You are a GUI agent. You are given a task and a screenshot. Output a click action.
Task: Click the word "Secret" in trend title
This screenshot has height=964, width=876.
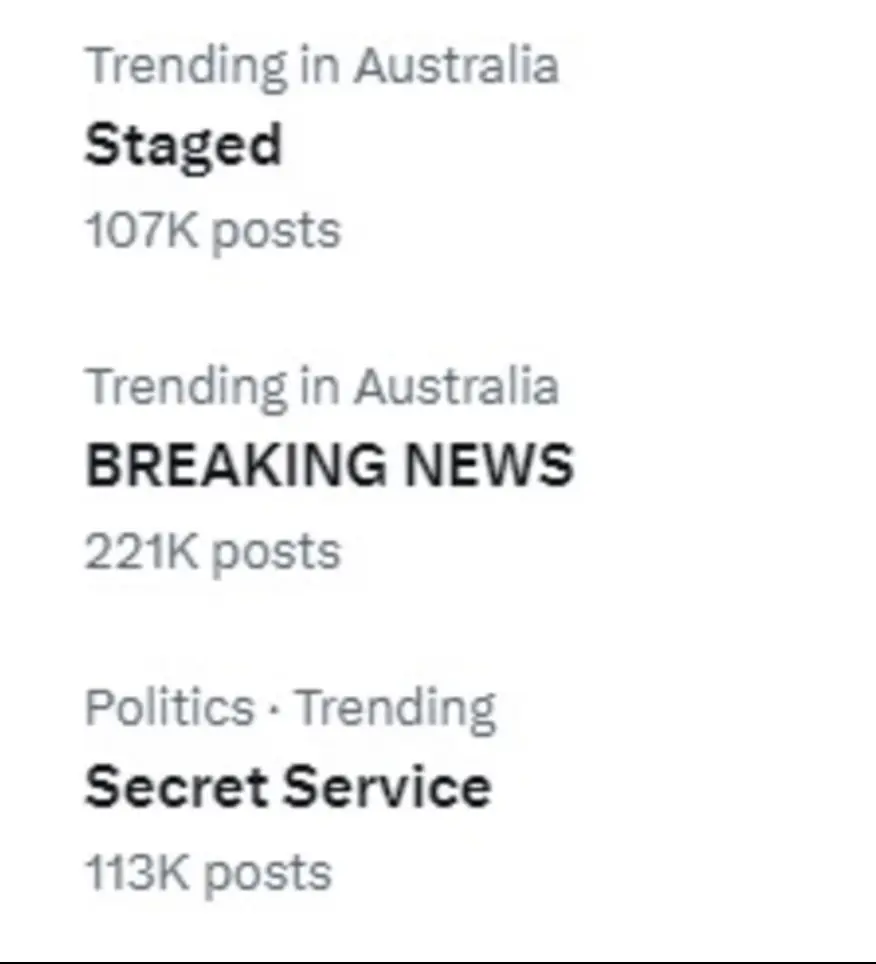(x=176, y=786)
